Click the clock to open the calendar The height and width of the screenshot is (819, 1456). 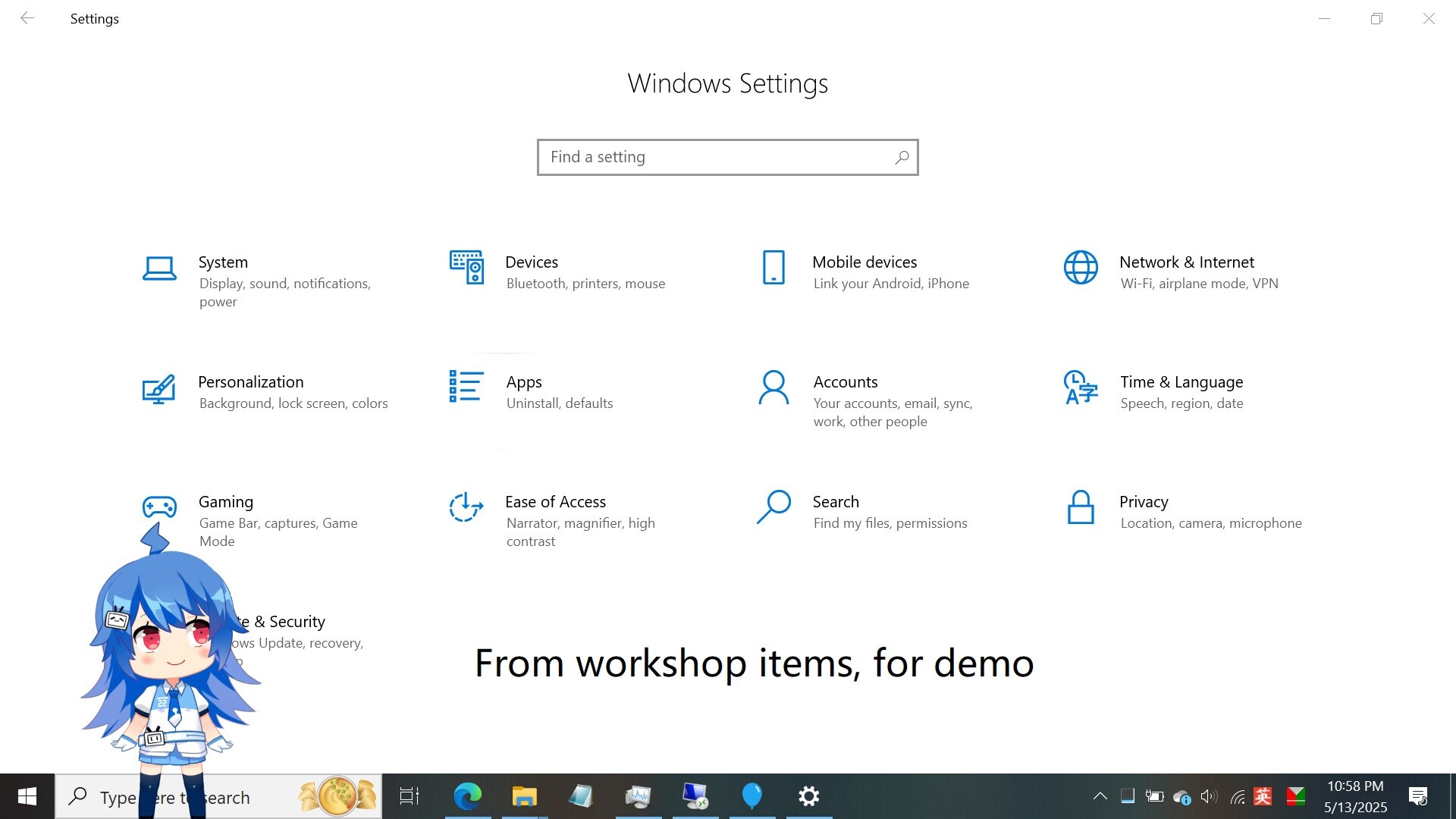(x=1355, y=797)
